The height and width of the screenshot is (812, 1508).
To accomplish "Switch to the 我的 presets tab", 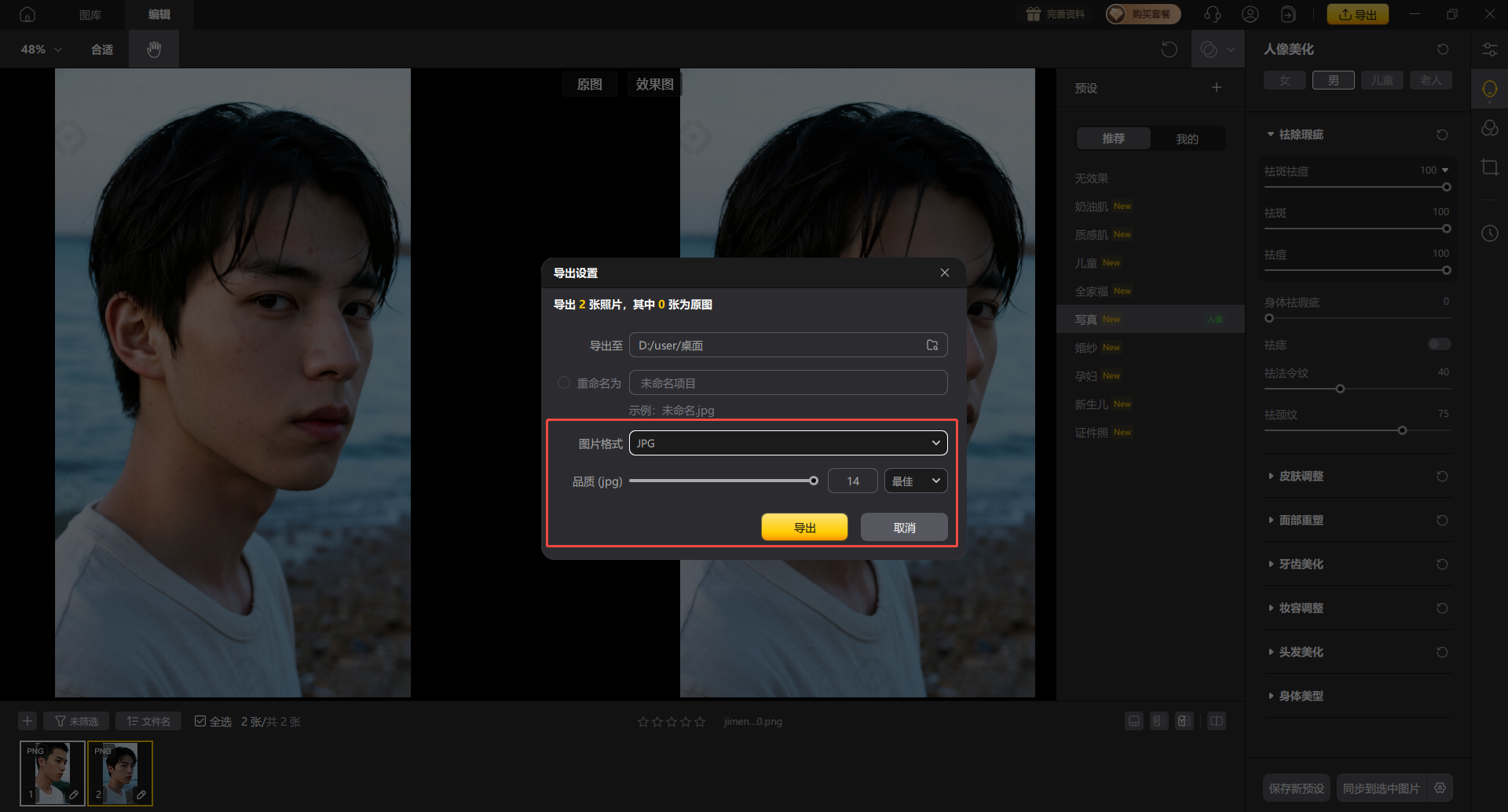I will 1187,139.
